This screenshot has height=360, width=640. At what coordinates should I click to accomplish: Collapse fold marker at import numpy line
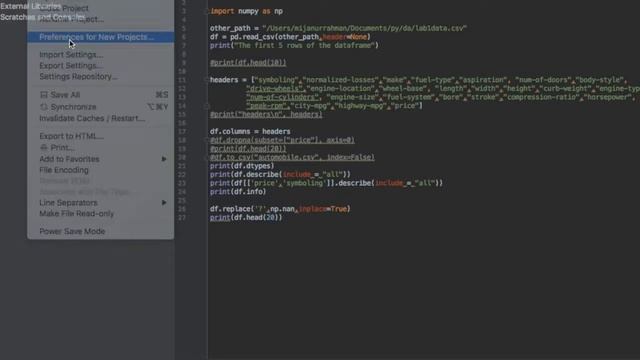tap(206, 11)
